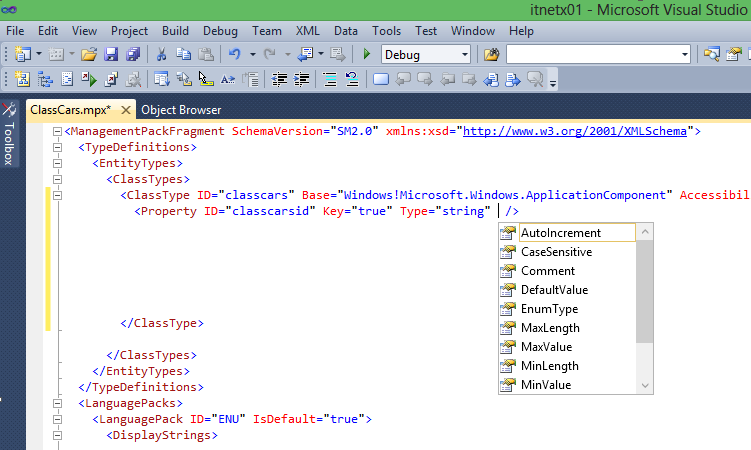Click the Copy icon in toolbar

coord(183,54)
